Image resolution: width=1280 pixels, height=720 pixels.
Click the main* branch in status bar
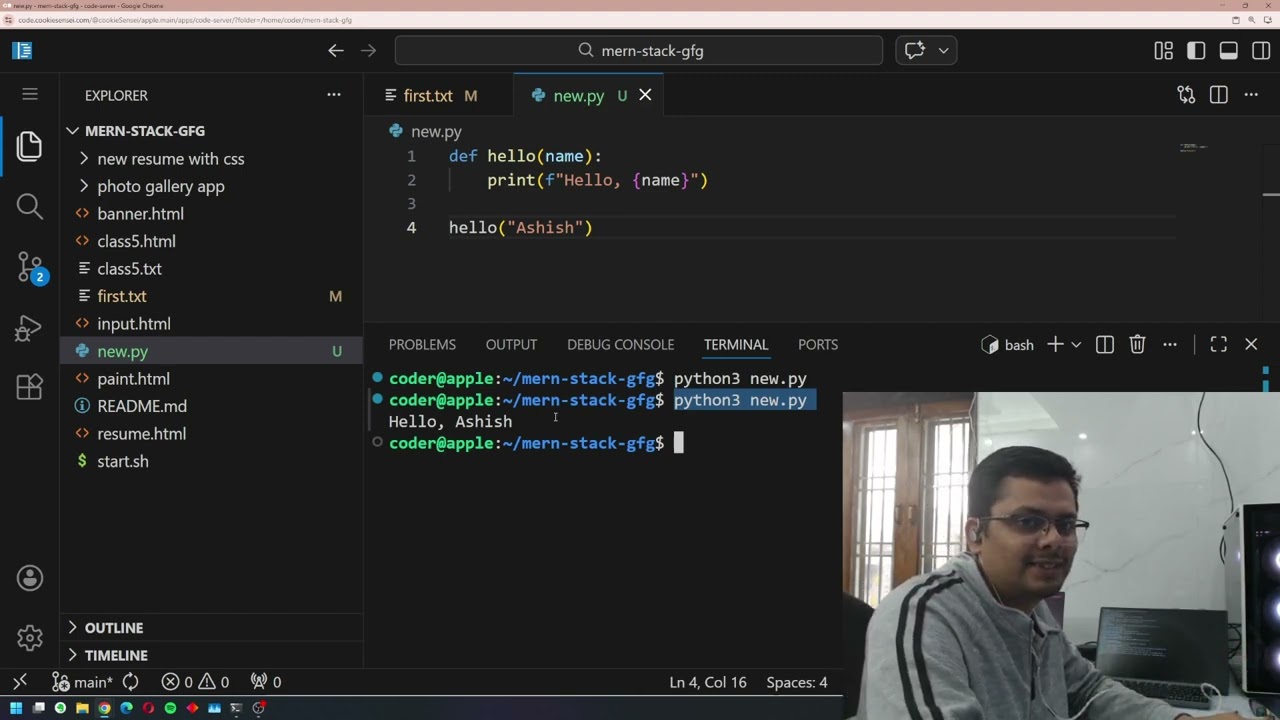click(82, 682)
